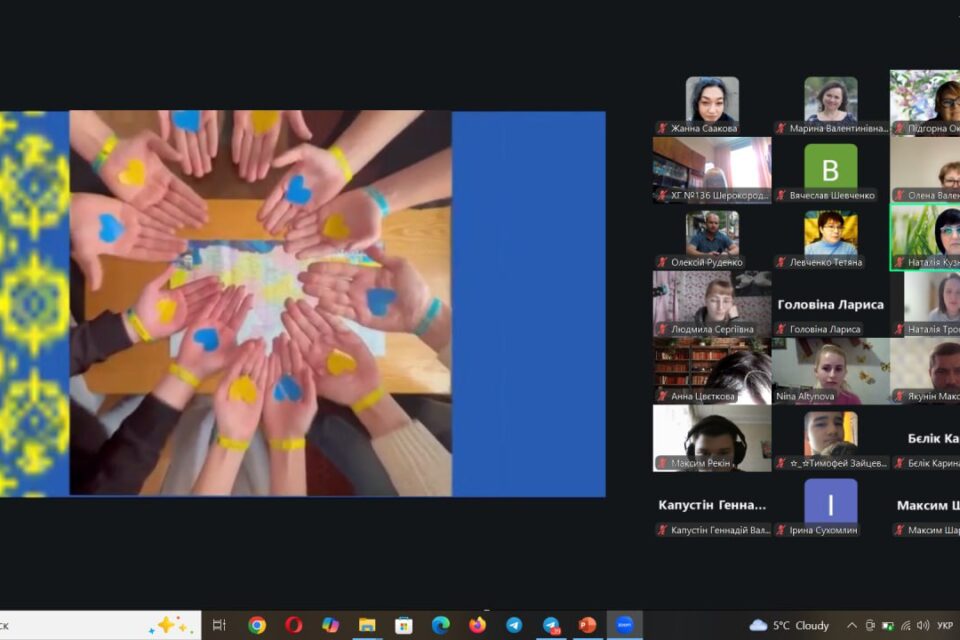Launch Microsoft Edge from the taskbar
The width and height of the screenshot is (960, 640).
pos(440,625)
